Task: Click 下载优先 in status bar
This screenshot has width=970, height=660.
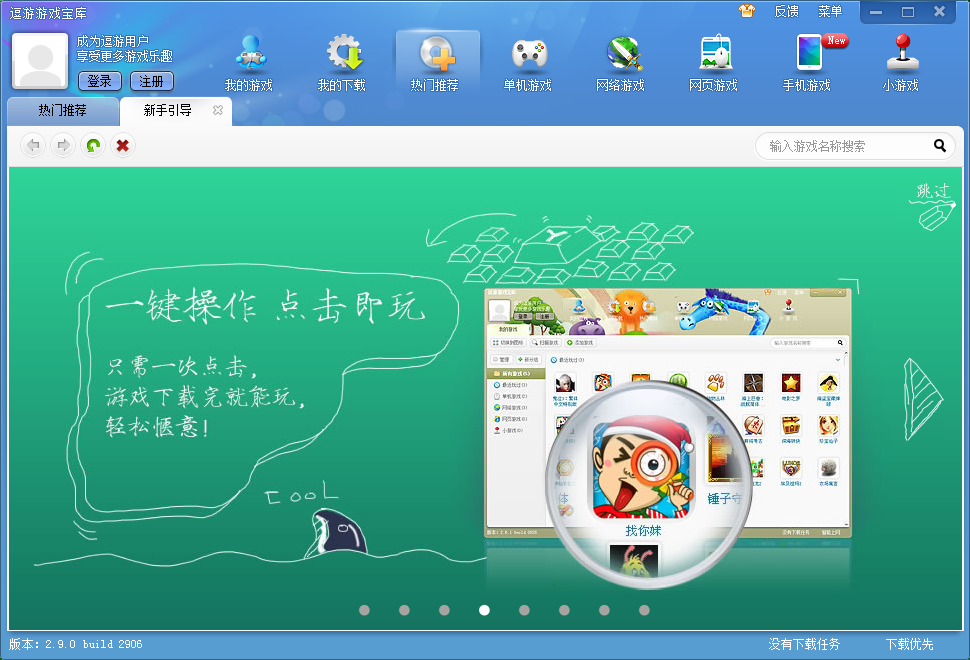Action: coord(909,645)
